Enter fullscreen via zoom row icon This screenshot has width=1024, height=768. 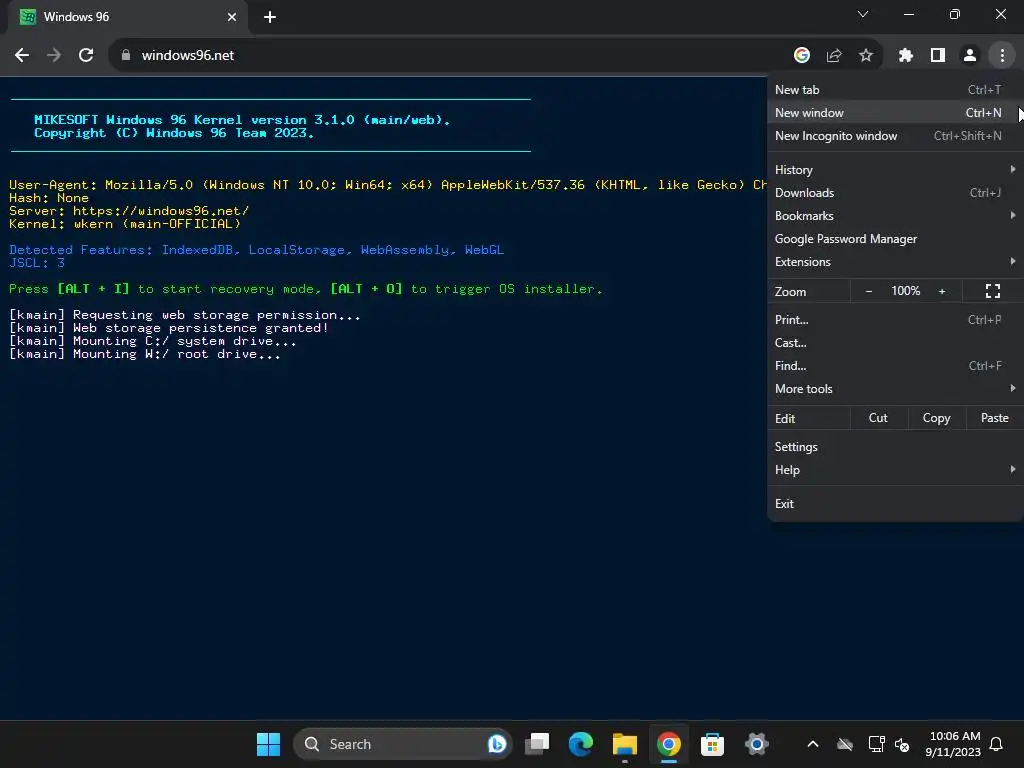[993, 291]
